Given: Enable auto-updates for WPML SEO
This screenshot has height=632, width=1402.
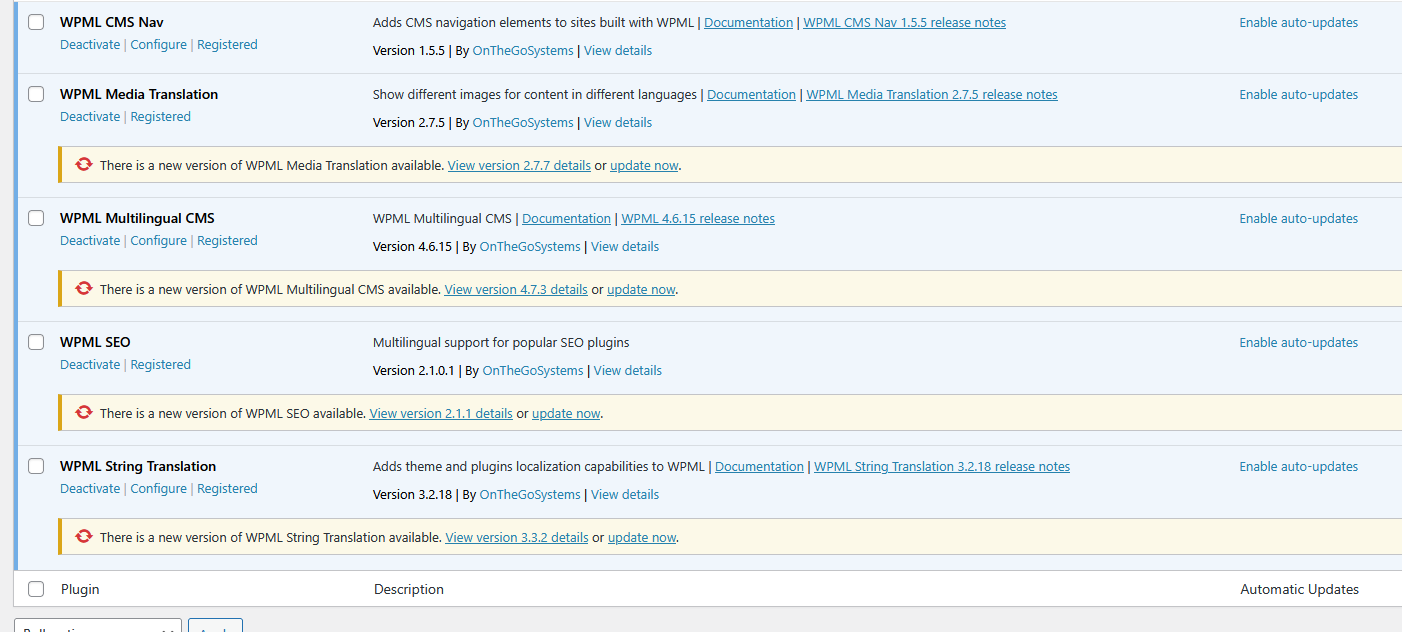Looking at the screenshot, I should (x=1298, y=343).
